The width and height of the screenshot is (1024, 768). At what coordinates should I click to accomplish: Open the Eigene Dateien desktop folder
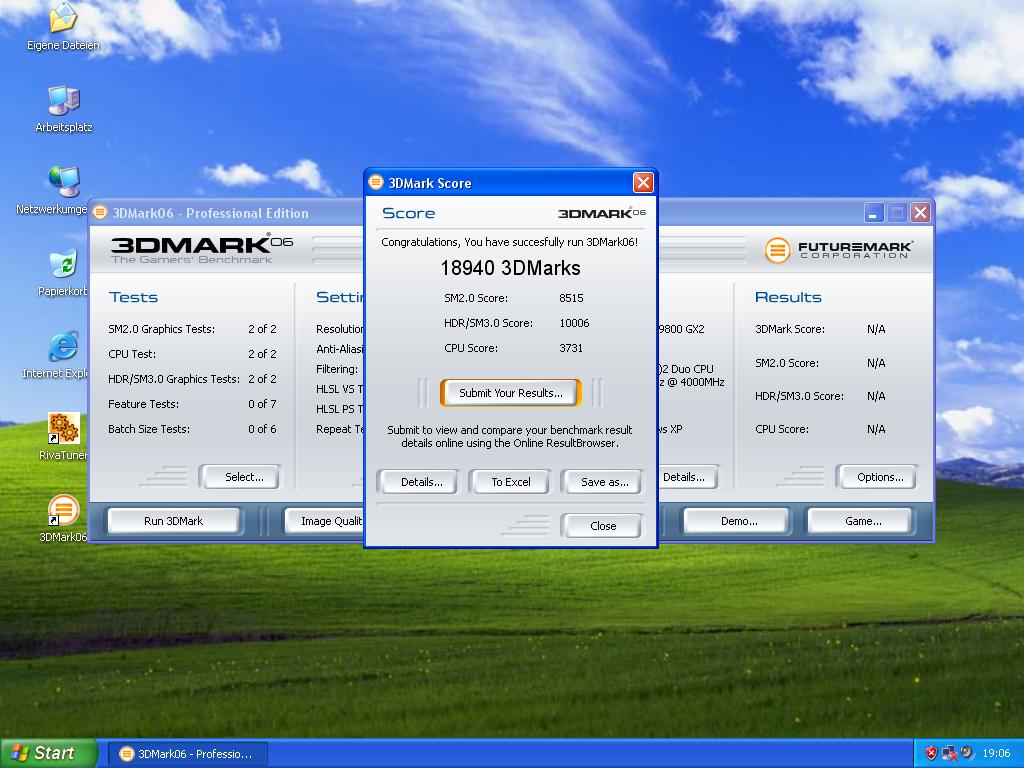pyautogui.click(x=63, y=20)
